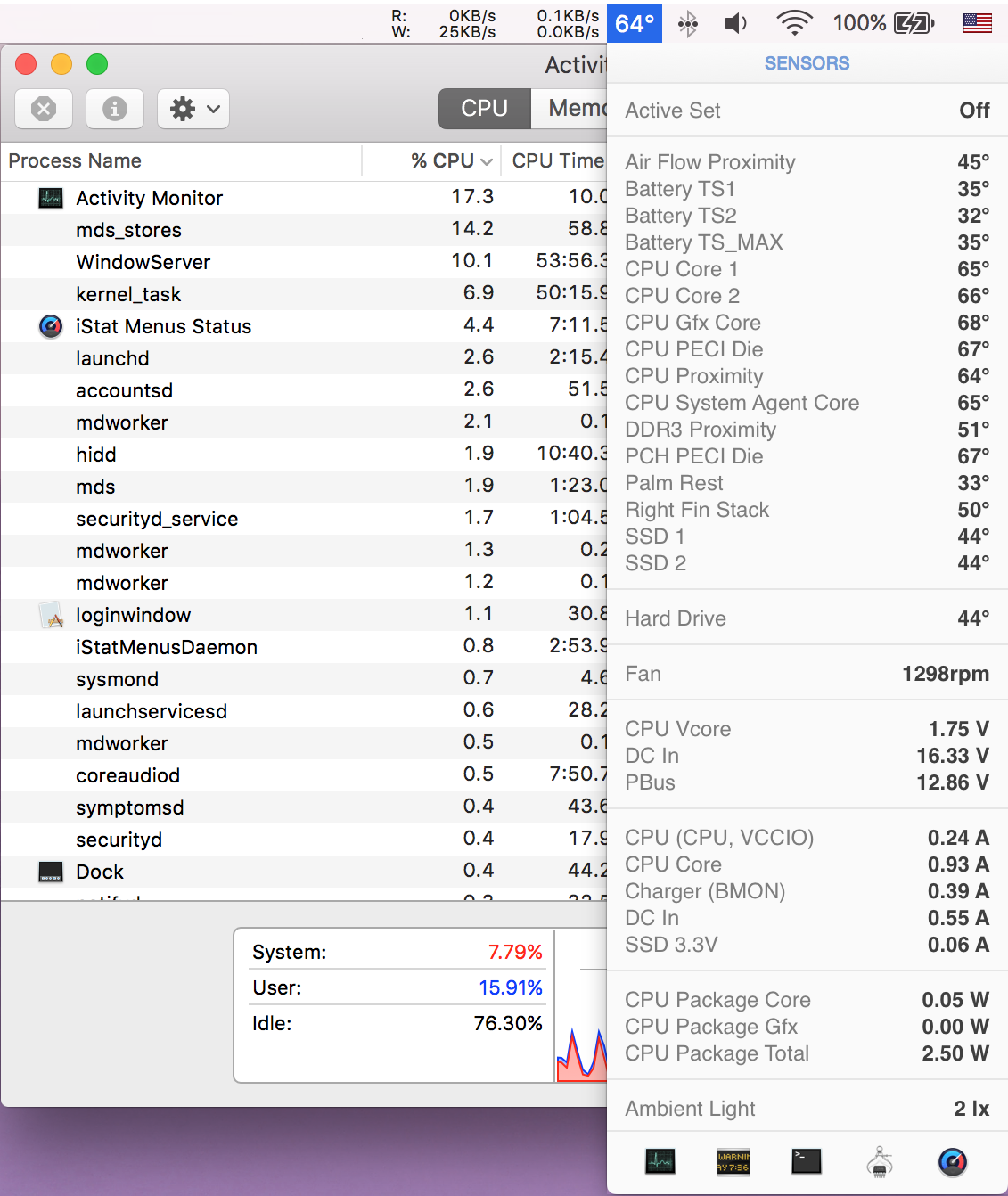The image size is (1008, 1196).
Task: Select the accountsd process row
Action: pyautogui.click(x=304, y=390)
